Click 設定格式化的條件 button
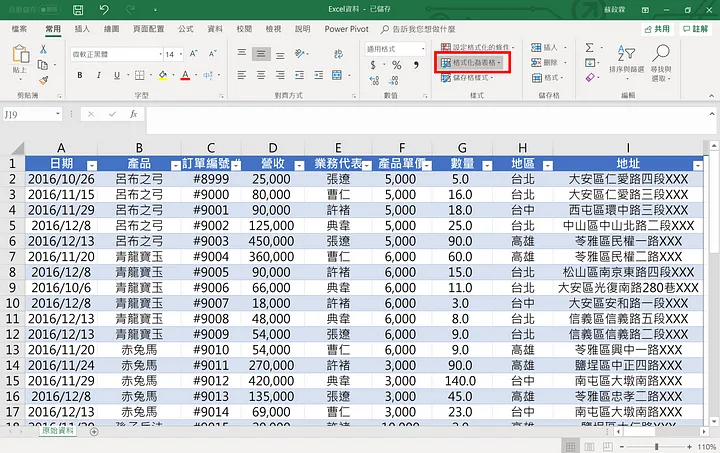The image size is (720, 453). tap(477, 47)
